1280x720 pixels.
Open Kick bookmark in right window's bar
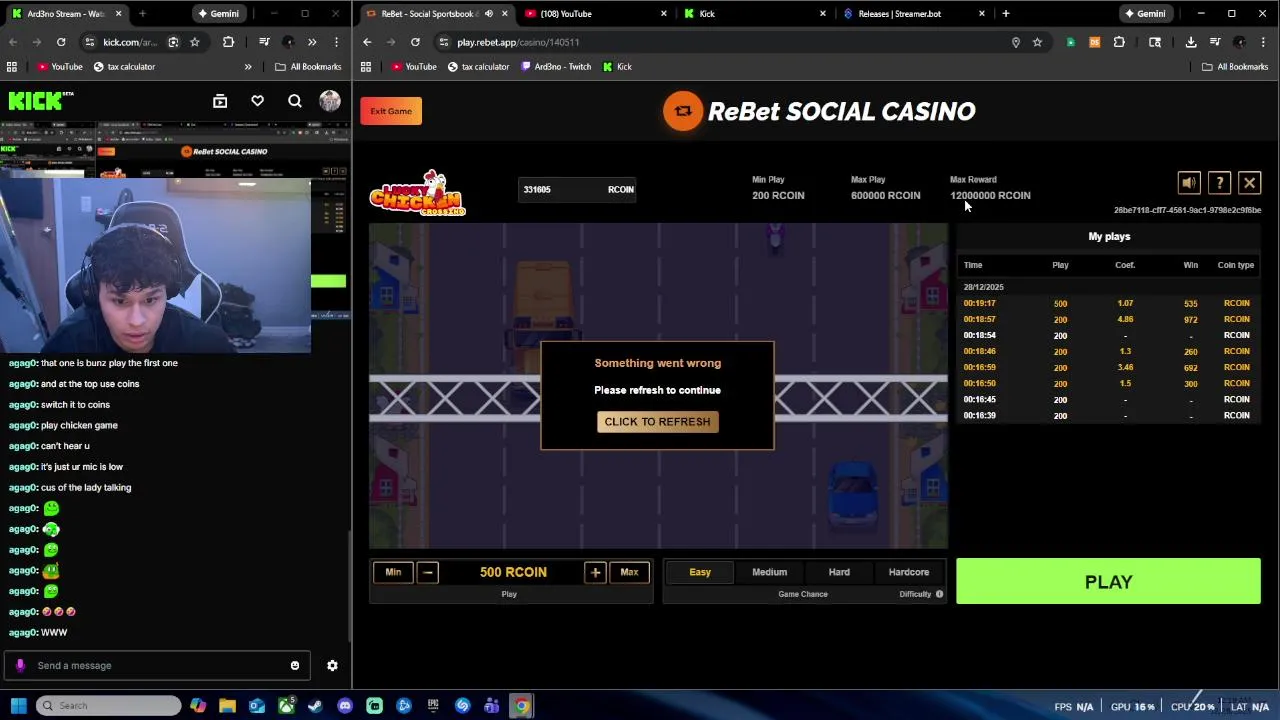(x=617, y=67)
